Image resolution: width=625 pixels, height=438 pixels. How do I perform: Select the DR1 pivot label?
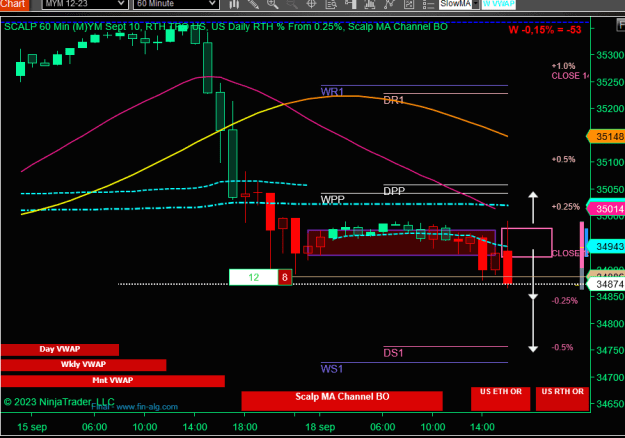tap(394, 100)
